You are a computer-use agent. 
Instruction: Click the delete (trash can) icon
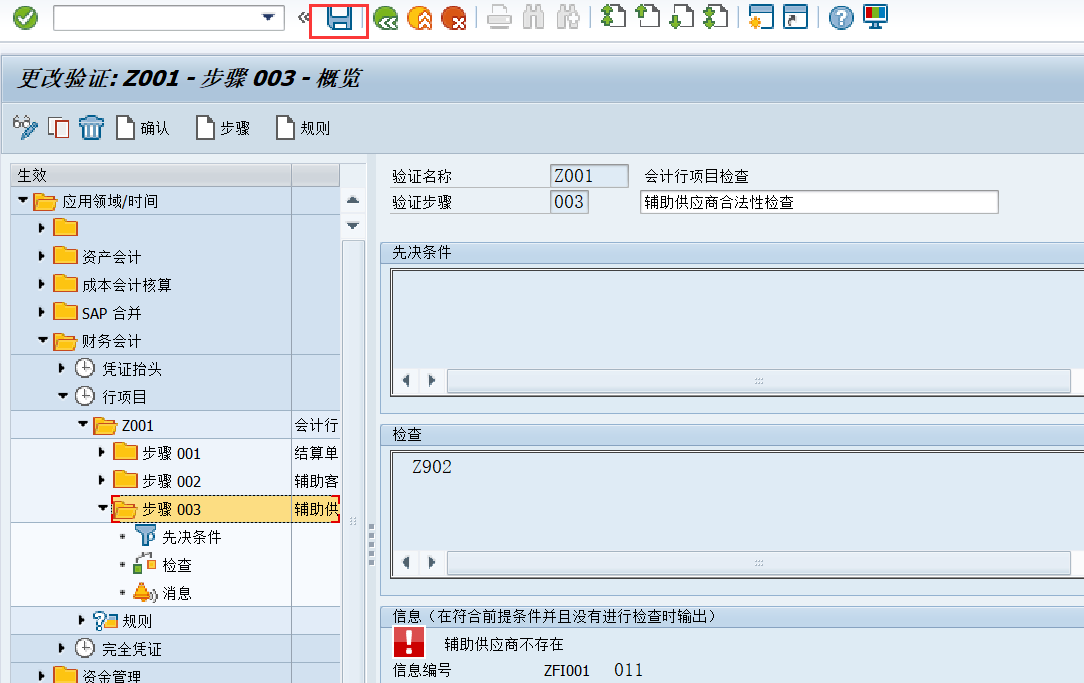point(92,127)
